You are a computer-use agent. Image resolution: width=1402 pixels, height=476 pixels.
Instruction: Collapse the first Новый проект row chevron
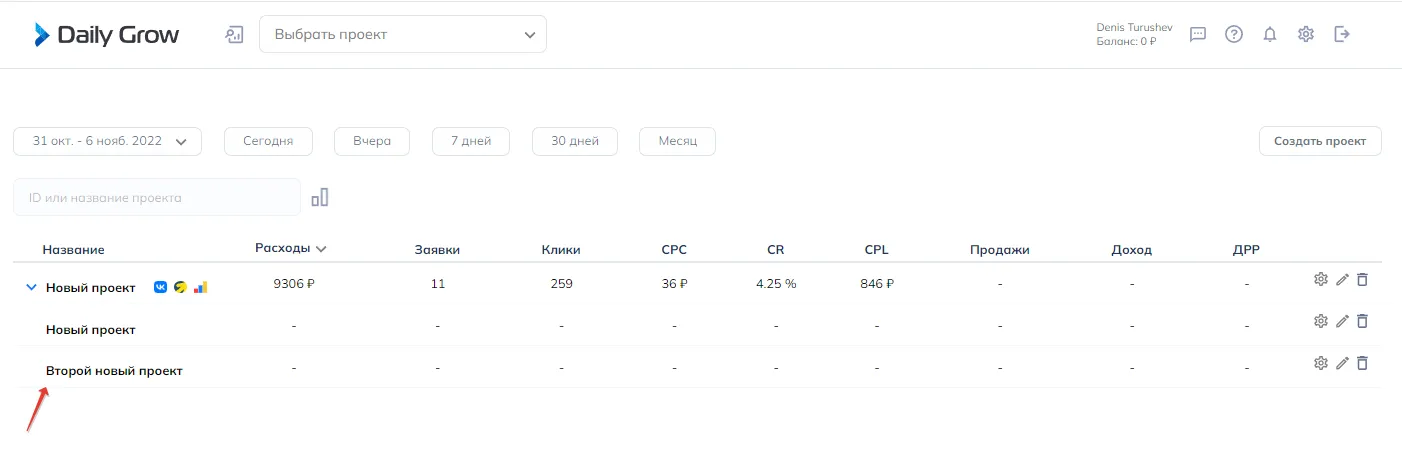30,288
